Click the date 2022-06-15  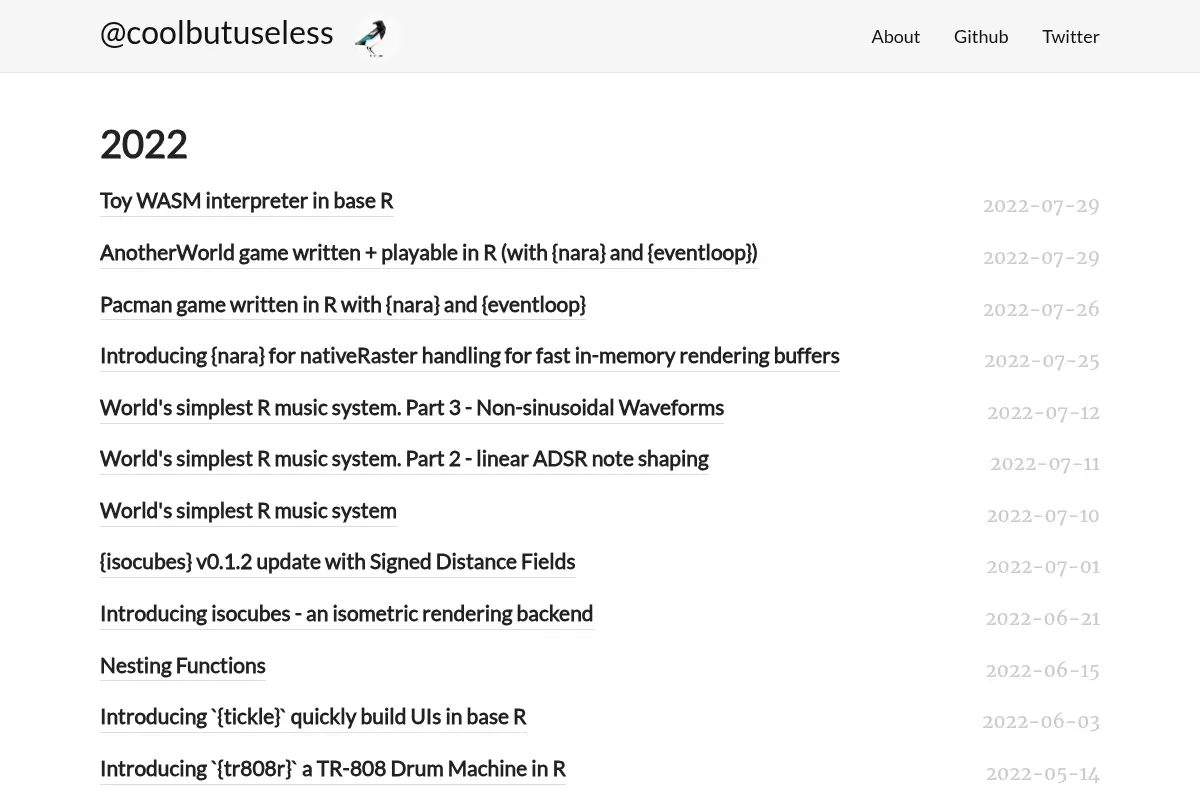tap(1043, 671)
